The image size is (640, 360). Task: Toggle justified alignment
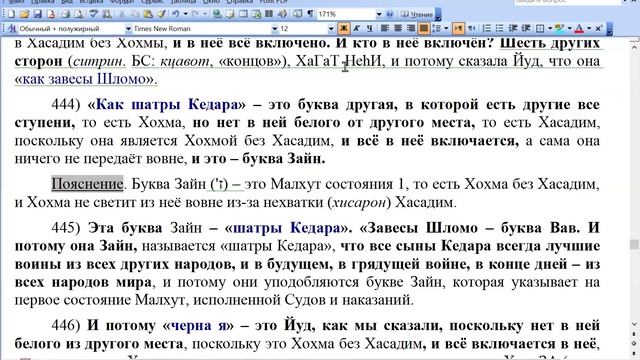click(424, 28)
